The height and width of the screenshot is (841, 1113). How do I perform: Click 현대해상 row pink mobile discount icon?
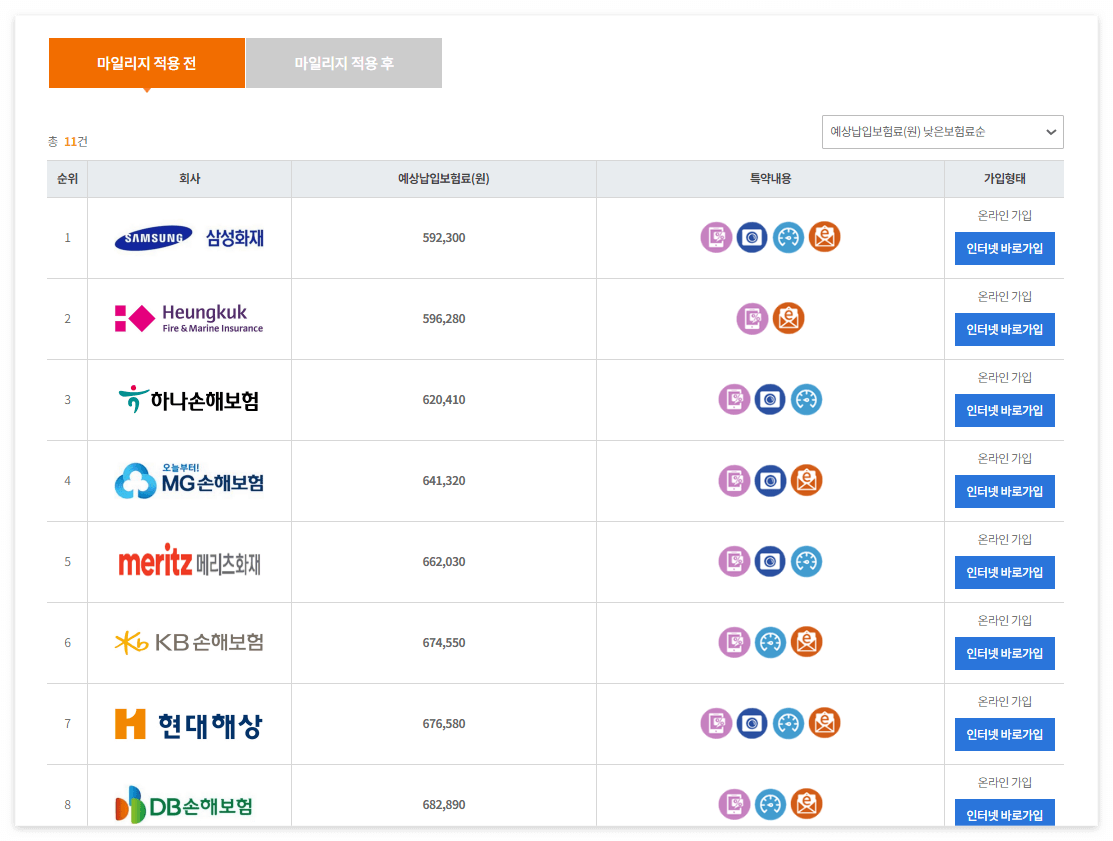(716, 723)
